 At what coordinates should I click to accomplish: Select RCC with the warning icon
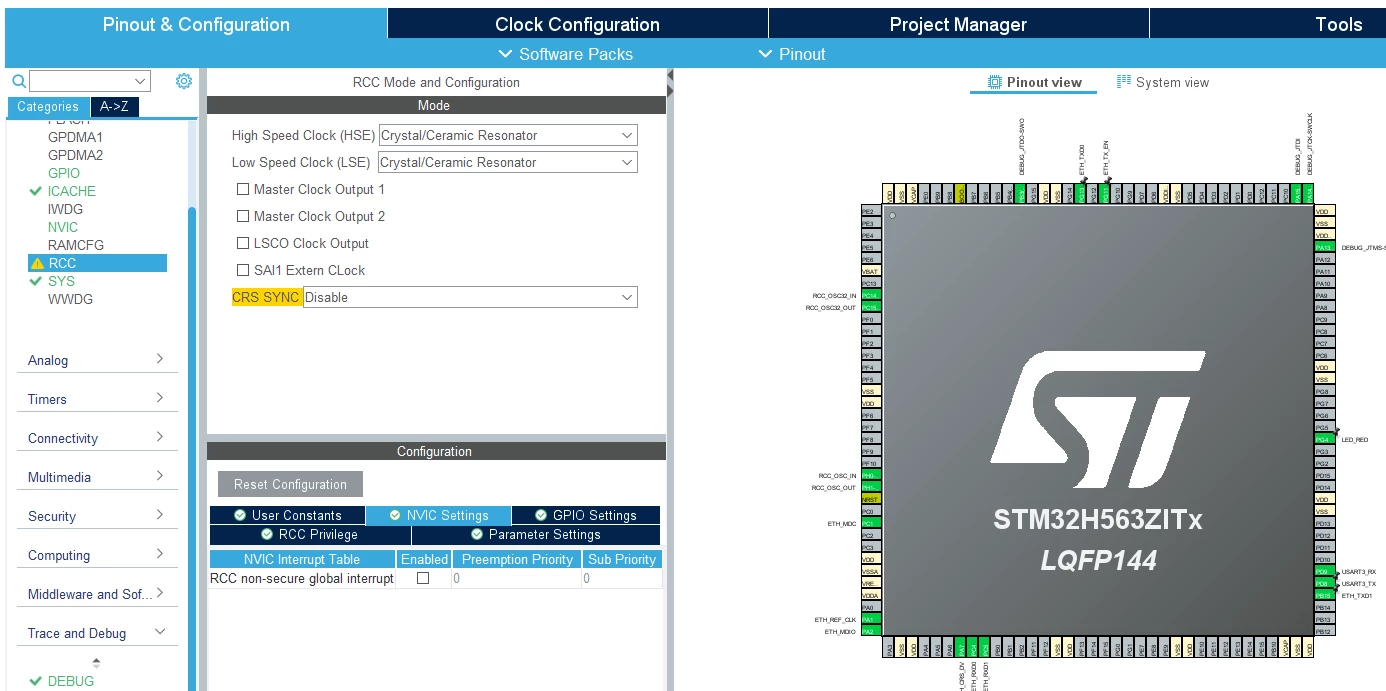click(x=97, y=263)
